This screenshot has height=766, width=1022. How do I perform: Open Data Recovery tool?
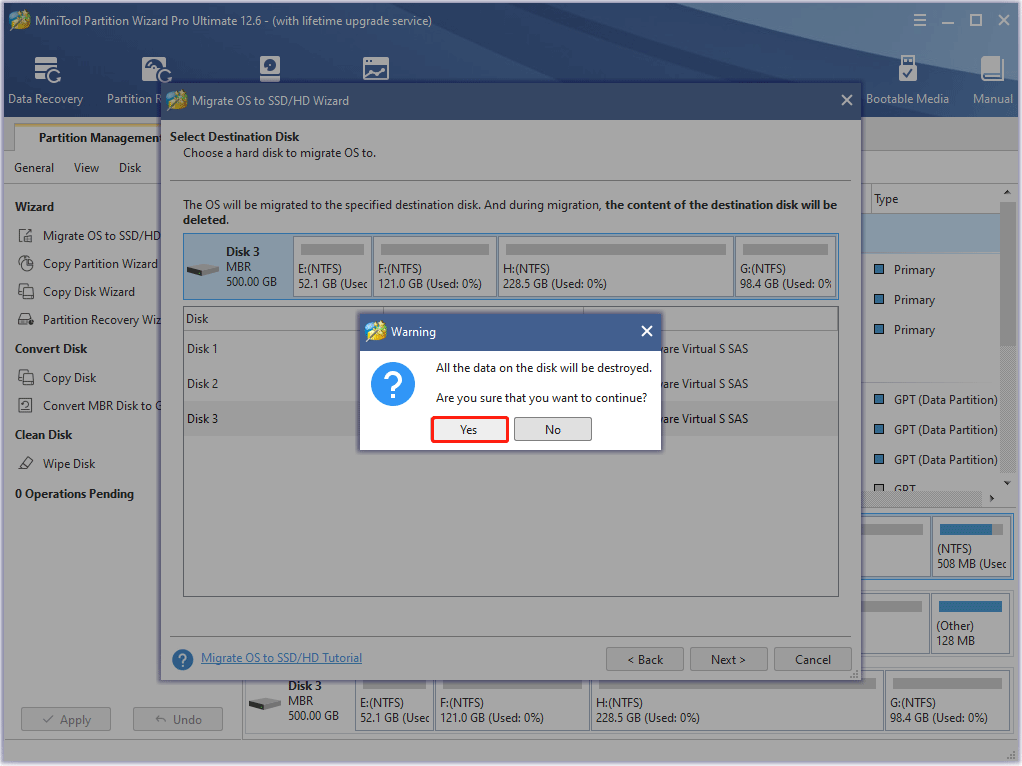(x=46, y=81)
